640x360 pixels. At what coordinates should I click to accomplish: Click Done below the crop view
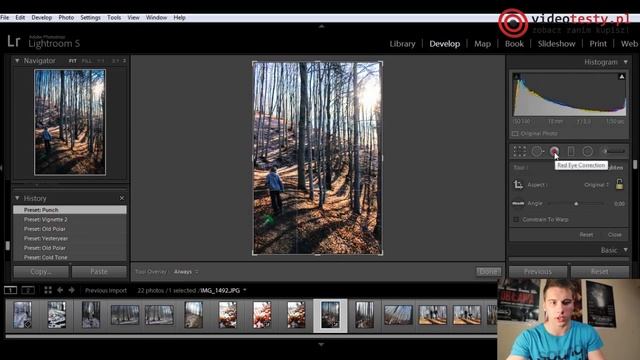pyautogui.click(x=488, y=271)
